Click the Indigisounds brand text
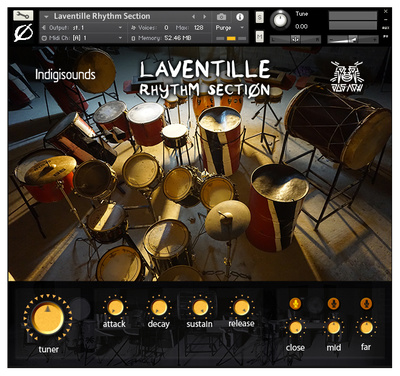The height and width of the screenshot is (376, 400). tap(65, 74)
